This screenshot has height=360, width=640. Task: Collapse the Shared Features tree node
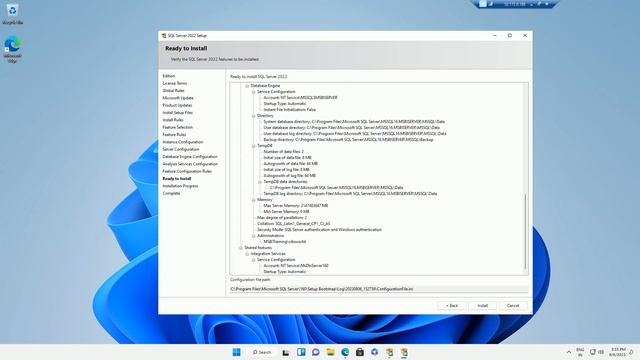point(240,248)
